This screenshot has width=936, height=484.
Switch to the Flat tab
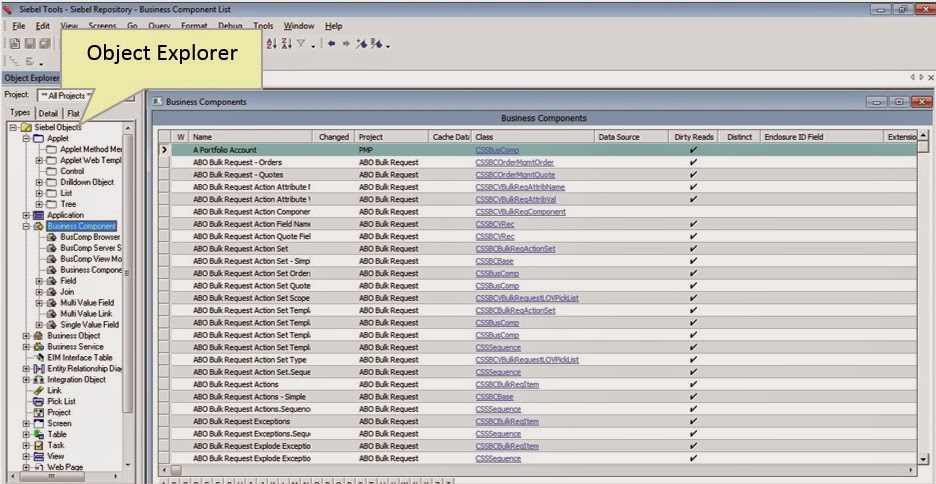[73, 113]
